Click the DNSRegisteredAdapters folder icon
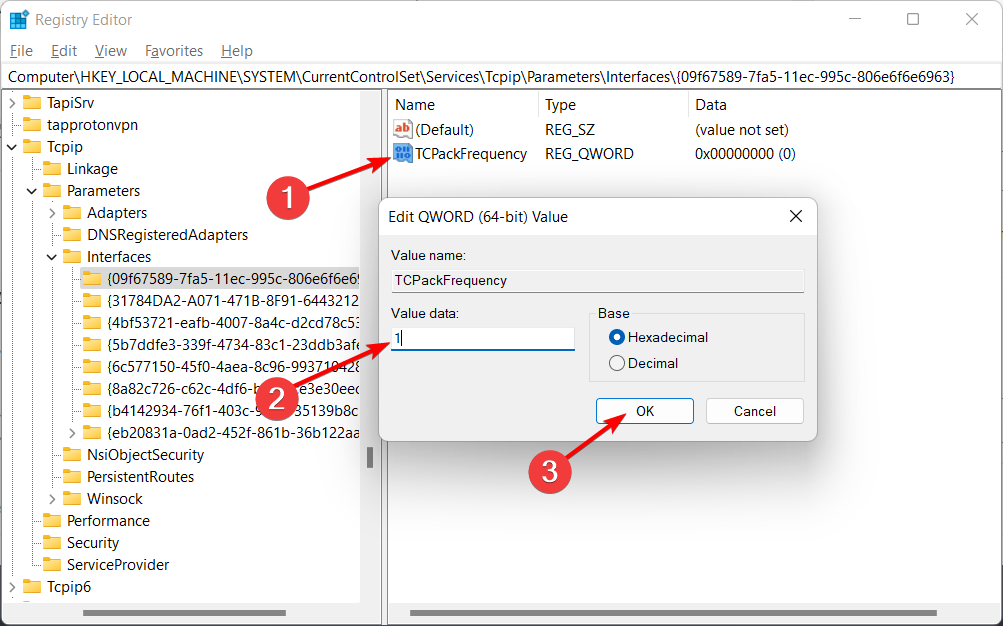Screen dimensions: 1003x626 [72, 234]
